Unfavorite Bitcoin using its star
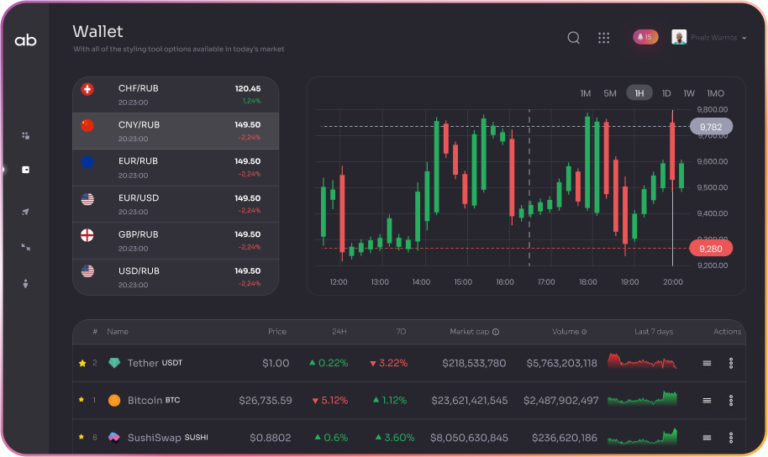This screenshot has width=768, height=457. tap(82, 400)
